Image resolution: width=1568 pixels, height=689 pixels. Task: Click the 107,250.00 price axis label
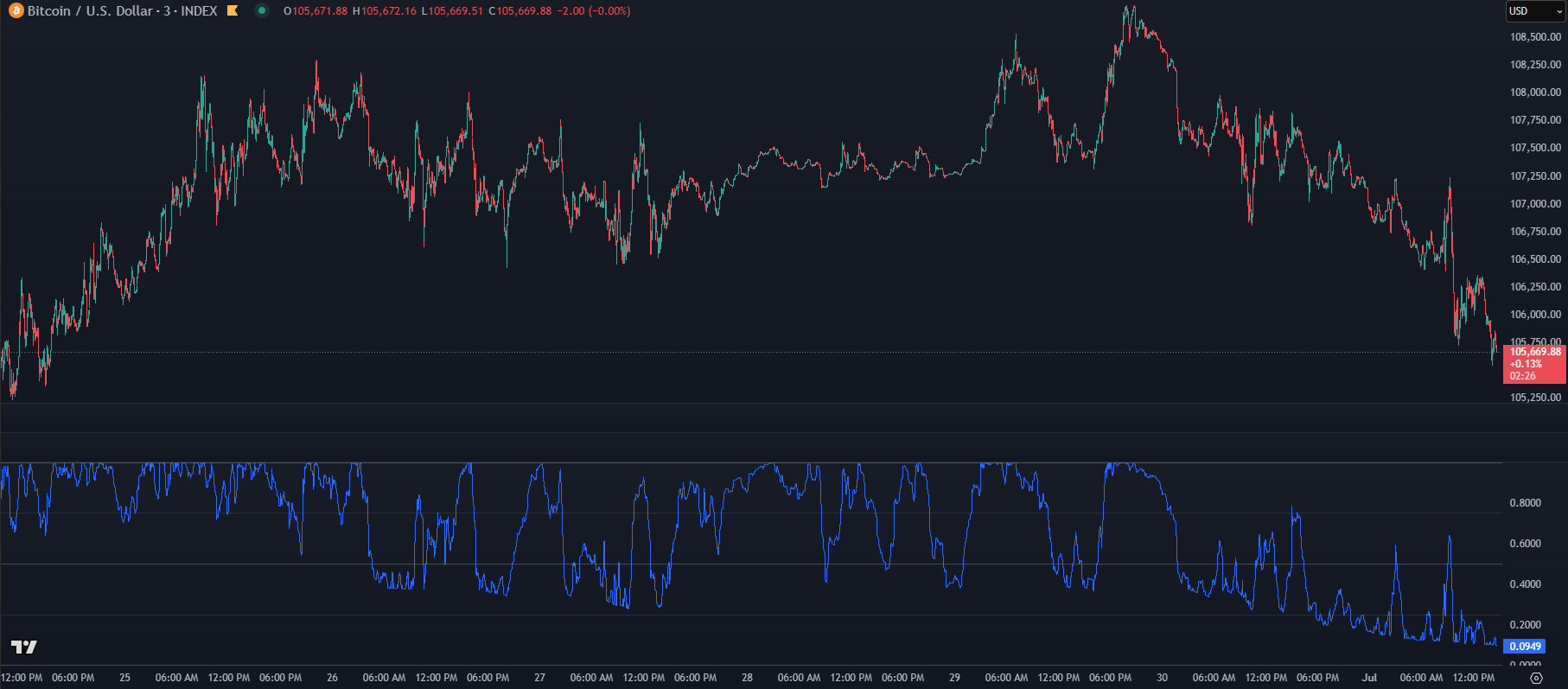(x=1535, y=176)
